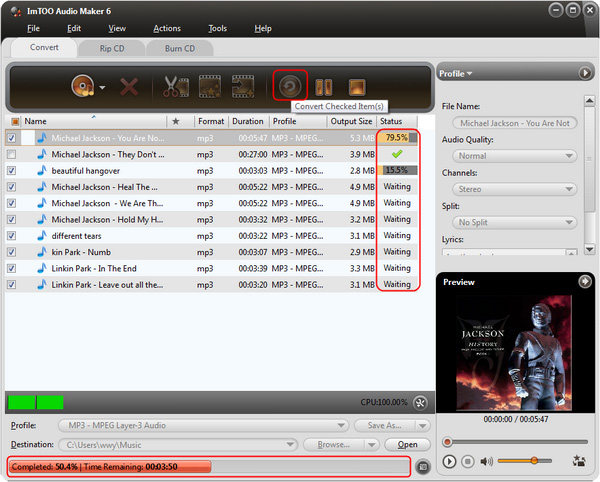The image size is (600, 482).
Task: Click the Browse... button
Action: click(333, 445)
